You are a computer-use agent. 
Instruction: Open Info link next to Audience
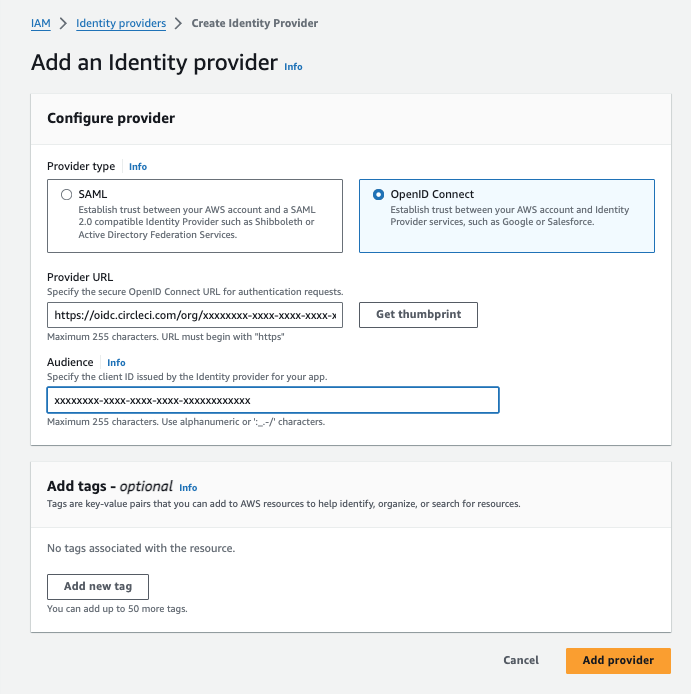tap(117, 363)
